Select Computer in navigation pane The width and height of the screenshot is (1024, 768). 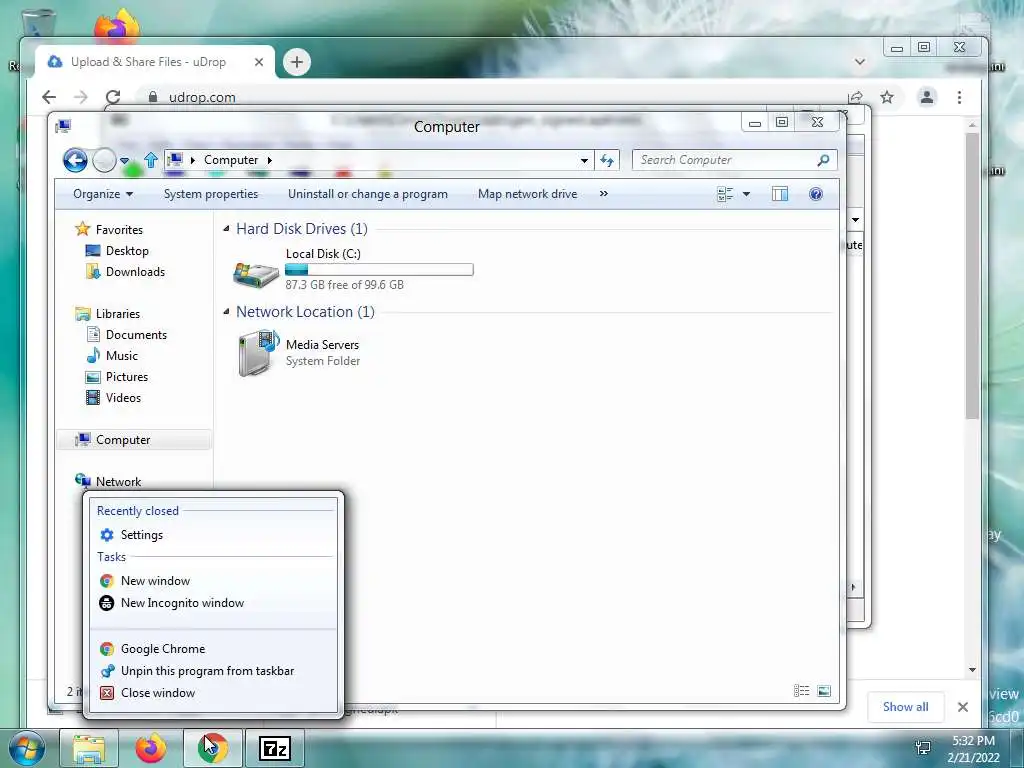click(x=134, y=440)
